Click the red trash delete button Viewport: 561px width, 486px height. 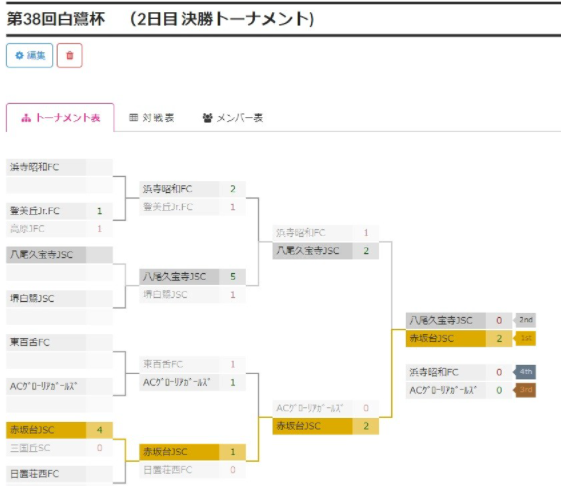coord(69,55)
